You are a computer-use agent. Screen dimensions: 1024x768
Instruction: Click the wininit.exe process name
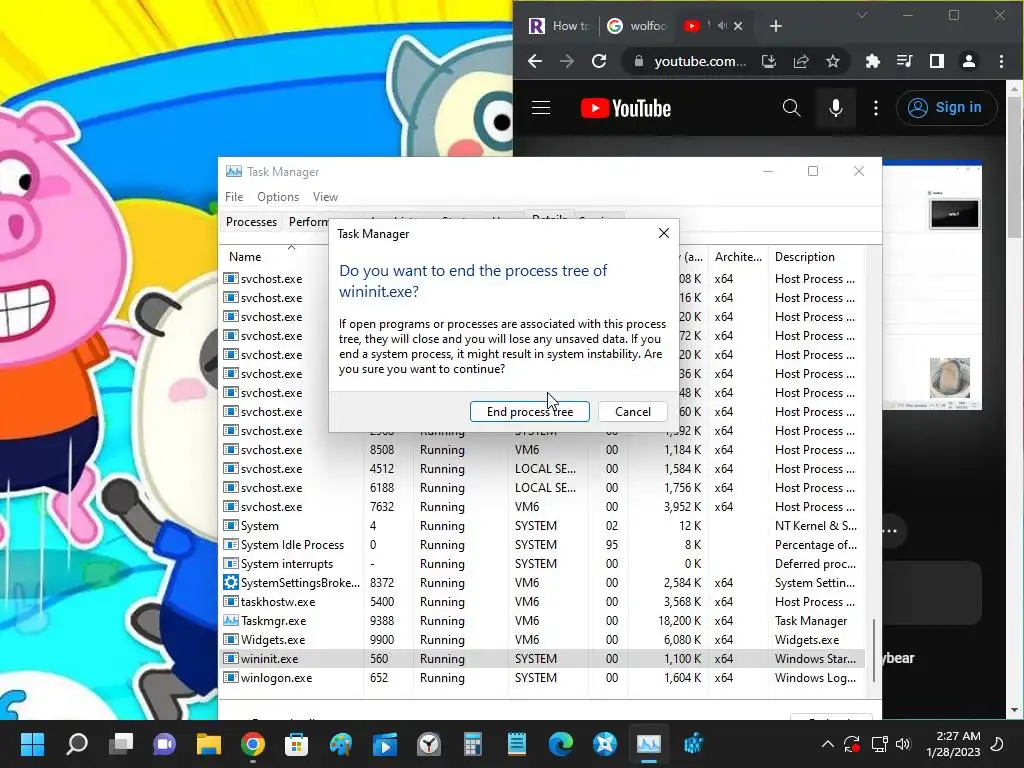pyautogui.click(x=269, y=659)
